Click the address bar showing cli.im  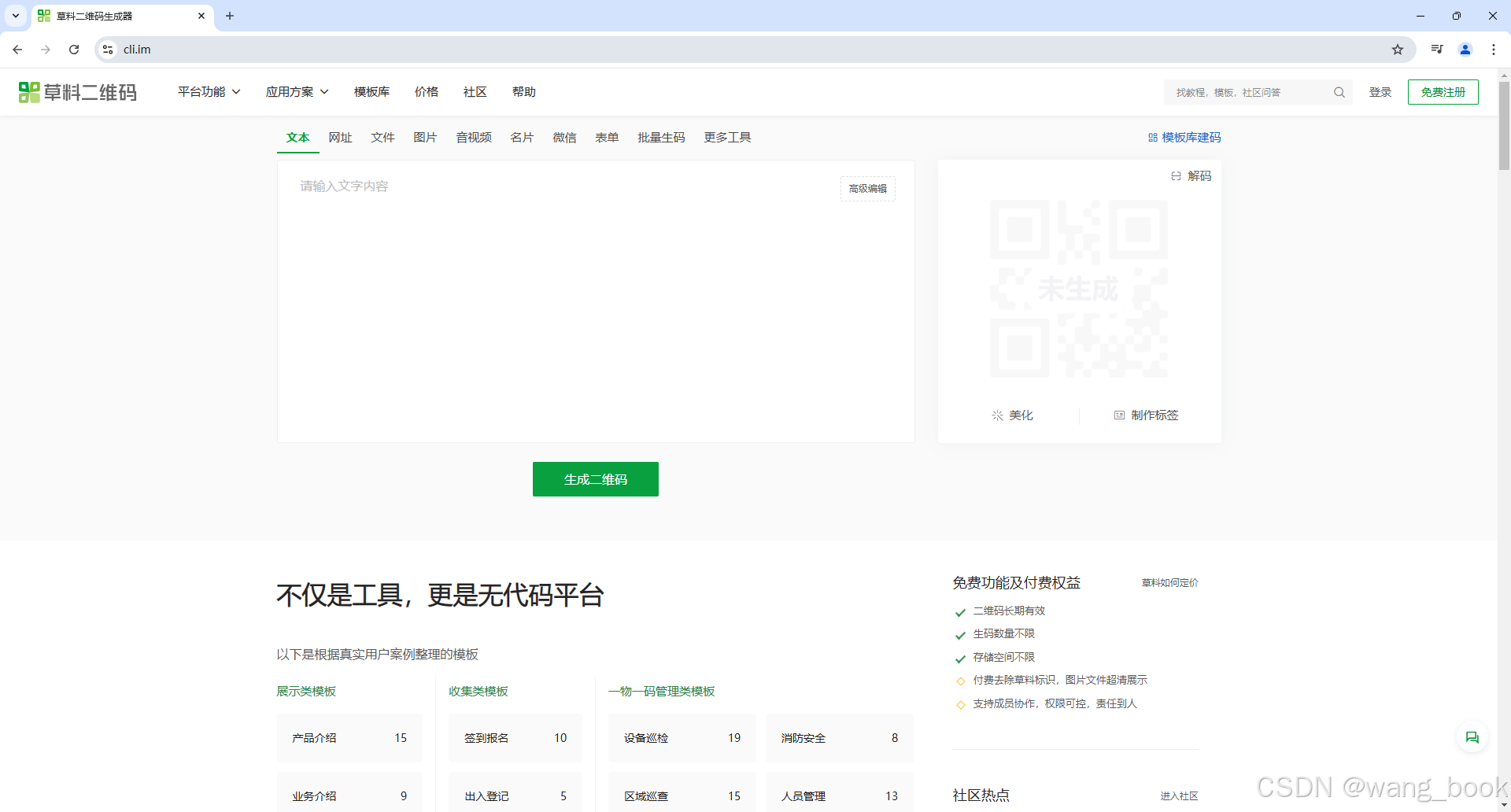tap(755, 50)
